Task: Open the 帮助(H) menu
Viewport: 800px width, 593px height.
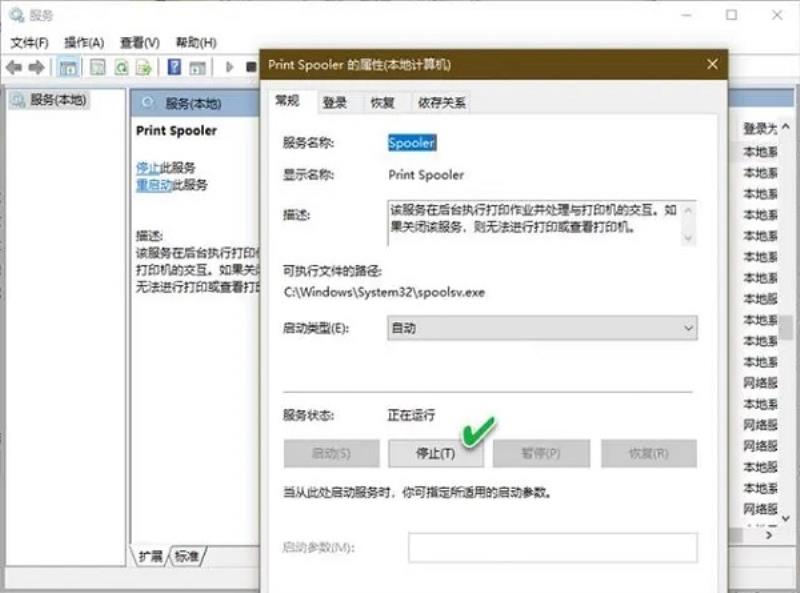Action: [196, 42]
